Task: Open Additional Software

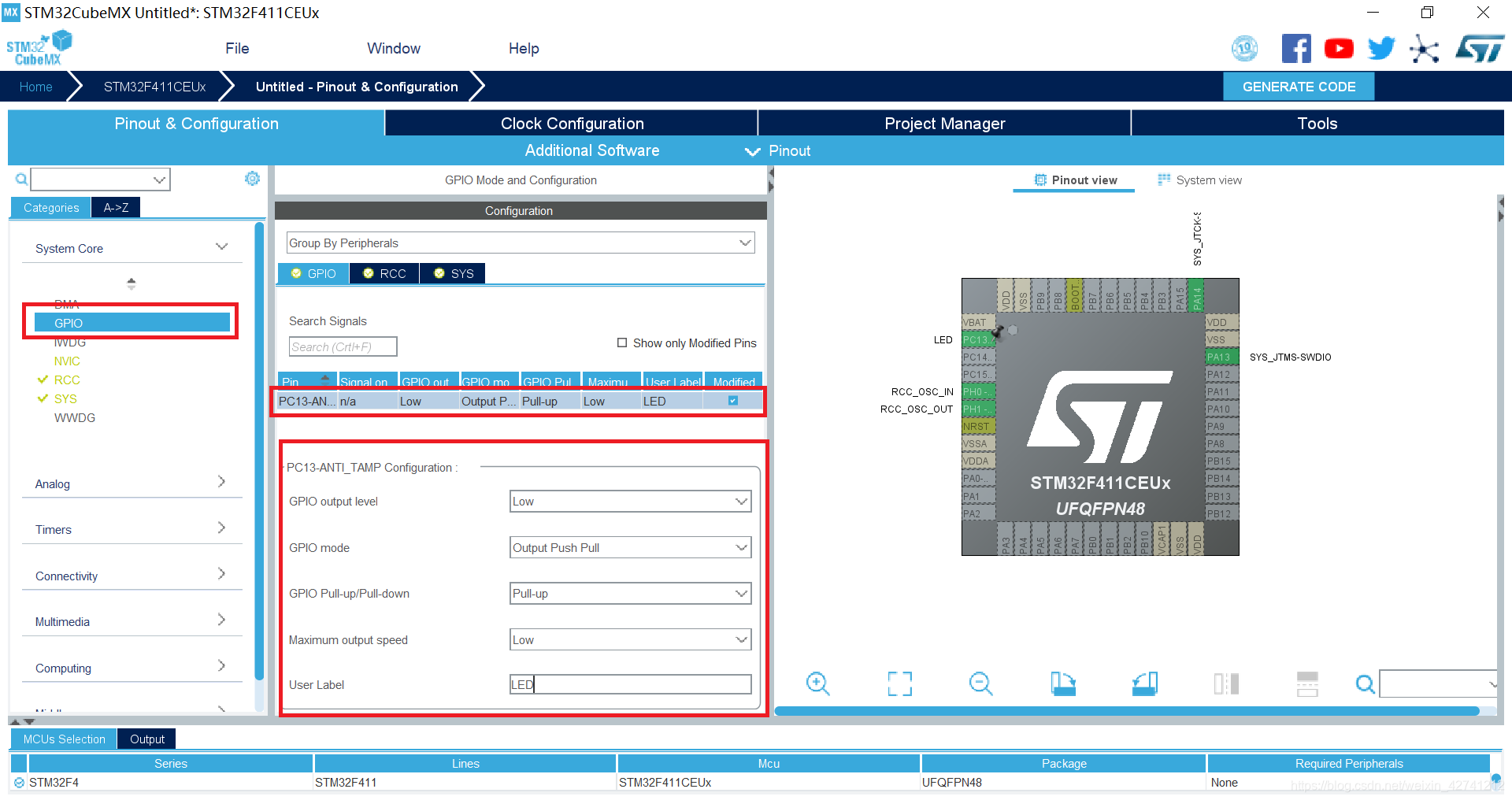Action: tap(592, 150)
